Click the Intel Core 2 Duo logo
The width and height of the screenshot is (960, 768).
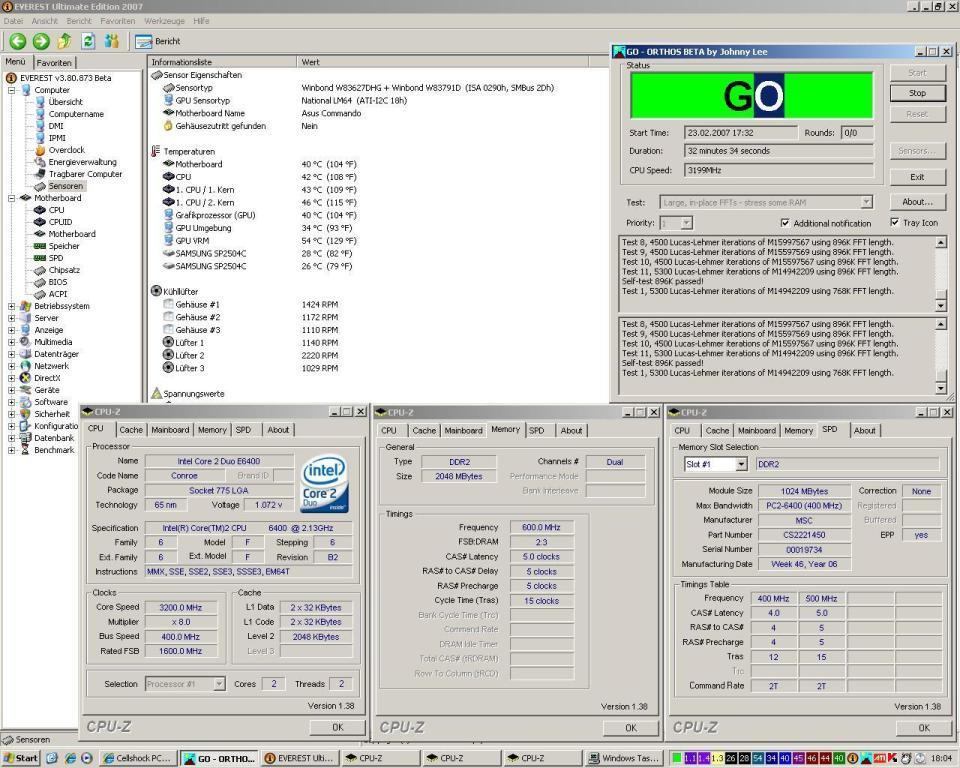tap(325, 483)
